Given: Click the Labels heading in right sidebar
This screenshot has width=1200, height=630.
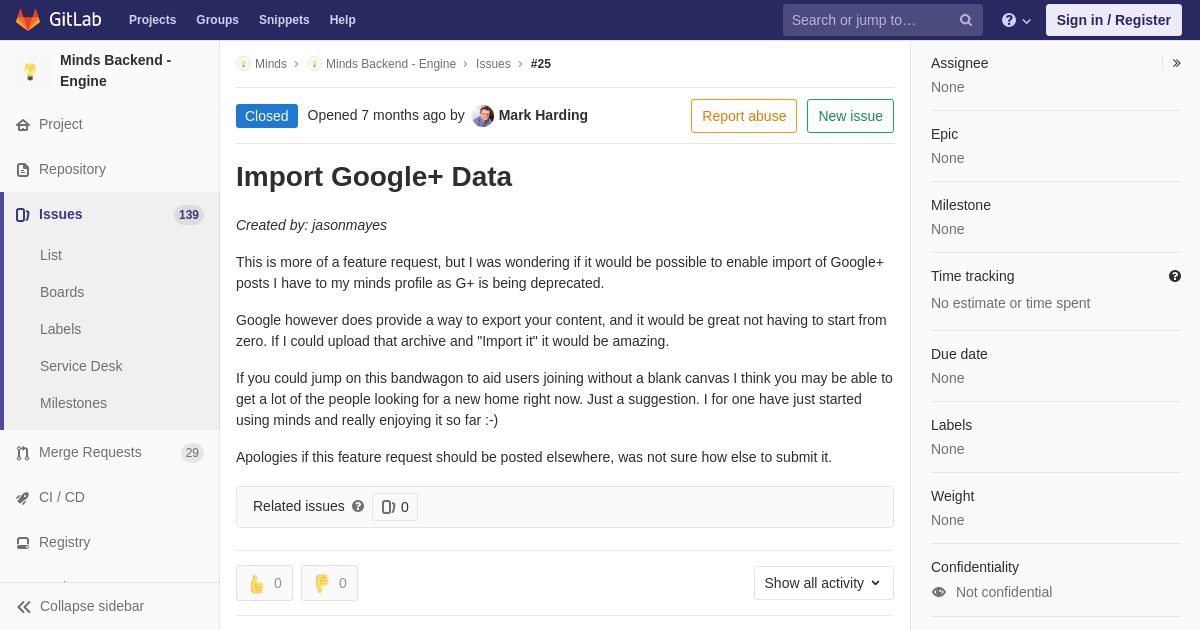Looking at the screenshot, I should pyautogui.click(x=951, y=425).
